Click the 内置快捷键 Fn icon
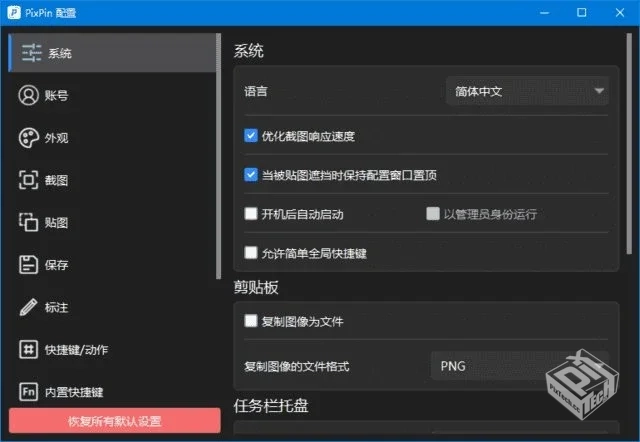This screenshot has width=640, height=442. 29,392
